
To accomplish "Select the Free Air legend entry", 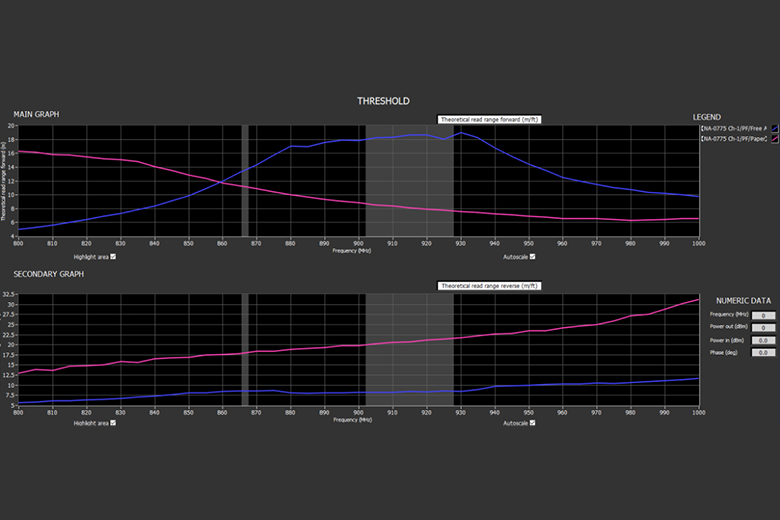I will 734,128.
